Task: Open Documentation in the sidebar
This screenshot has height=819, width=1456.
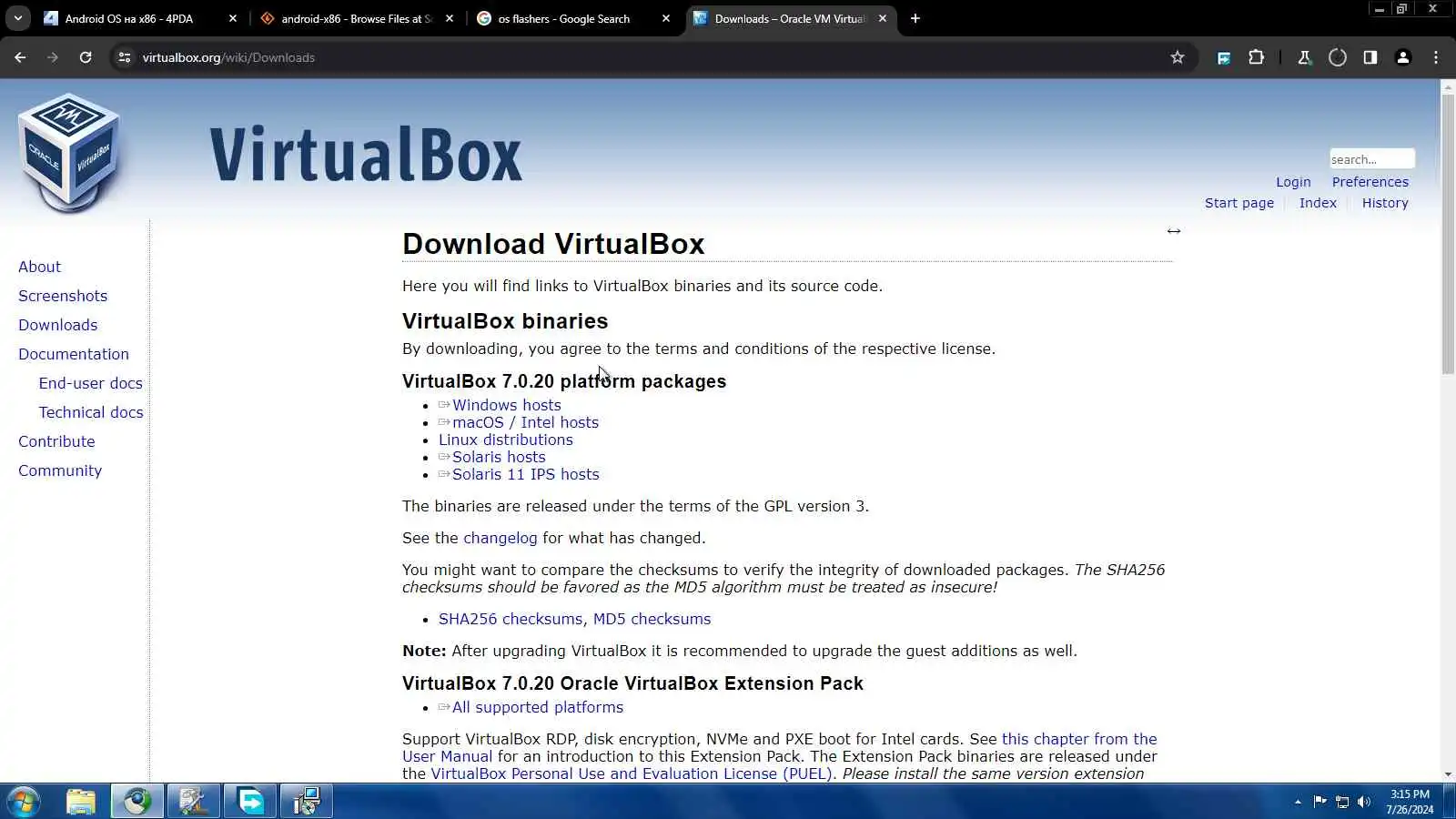Action: pyautogui.click(x=74, y=354)
